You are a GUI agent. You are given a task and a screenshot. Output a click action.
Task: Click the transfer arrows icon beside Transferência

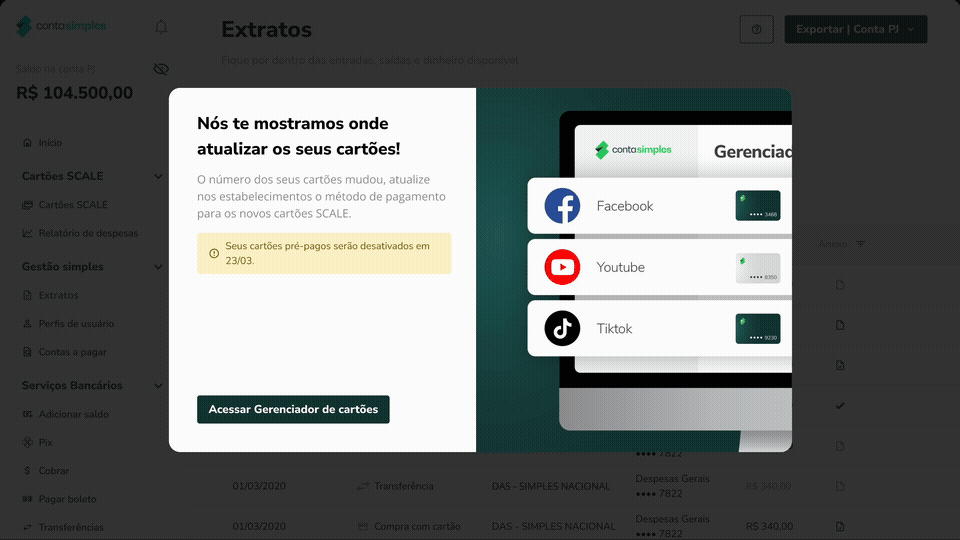coord(362,486)
